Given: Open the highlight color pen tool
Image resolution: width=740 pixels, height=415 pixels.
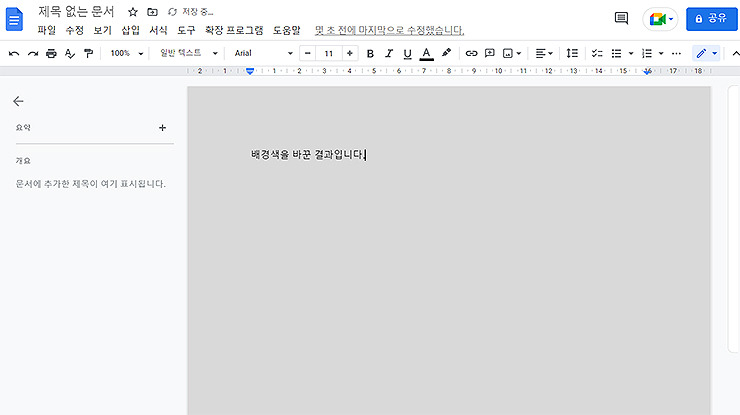Looking at the screenshot, I should (x=446, y=53).
